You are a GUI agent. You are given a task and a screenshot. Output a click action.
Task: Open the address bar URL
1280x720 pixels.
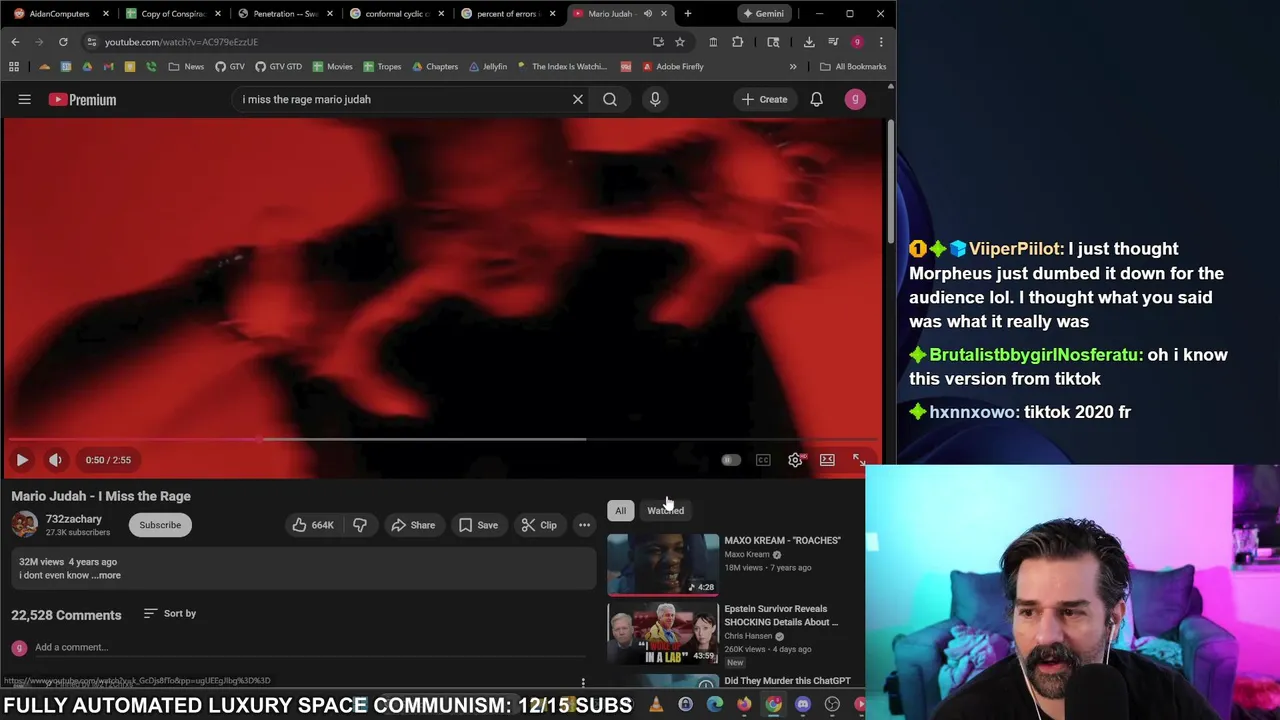(181, 42)
